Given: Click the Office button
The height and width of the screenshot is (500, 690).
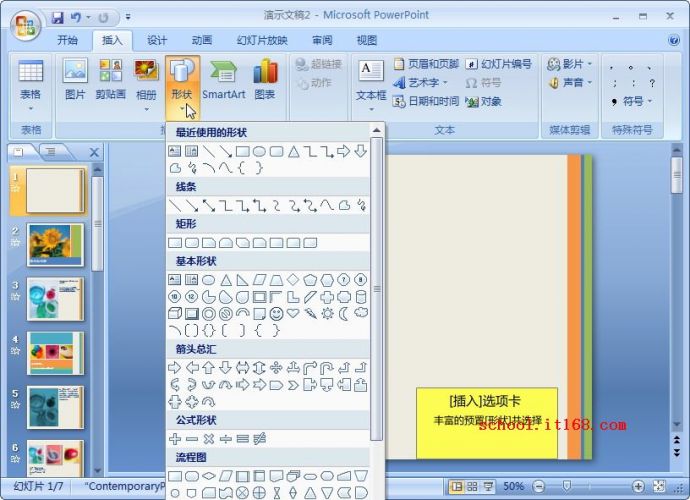Looking at the screenshot, I should click(26, 25).
